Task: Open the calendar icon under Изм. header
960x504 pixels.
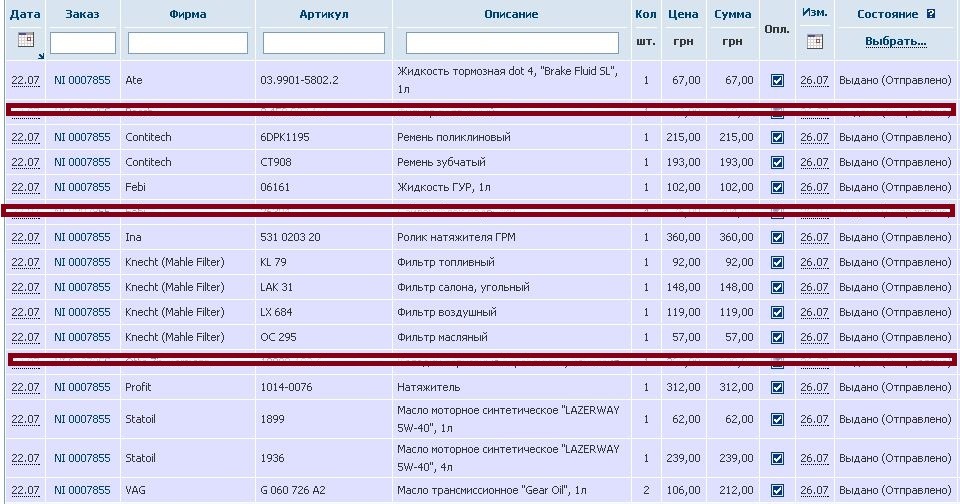Action: (x=814, y=42)
